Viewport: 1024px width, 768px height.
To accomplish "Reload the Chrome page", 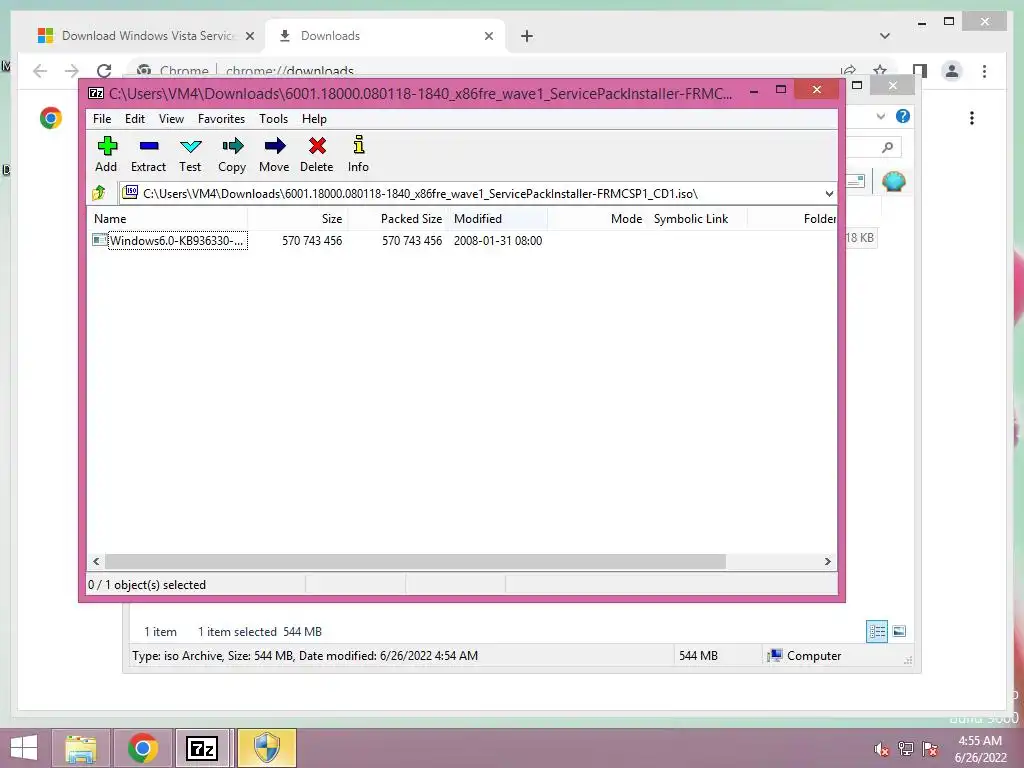I will point(104,71).
